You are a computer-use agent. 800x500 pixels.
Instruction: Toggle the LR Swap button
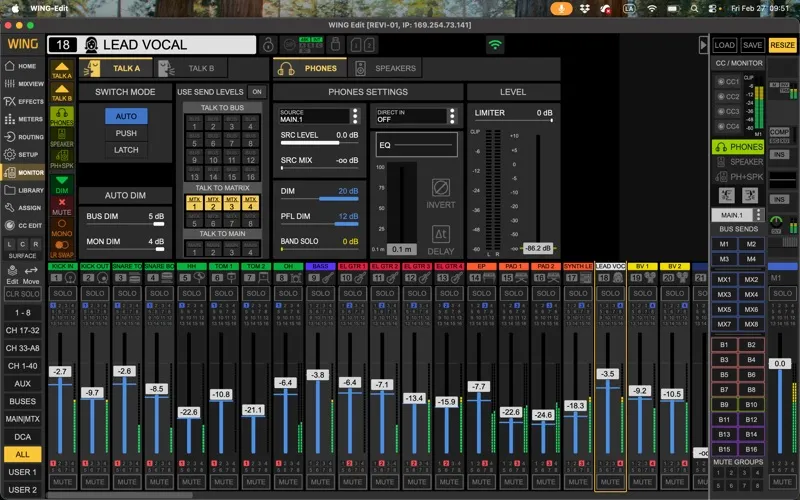(x=62, y=249)
